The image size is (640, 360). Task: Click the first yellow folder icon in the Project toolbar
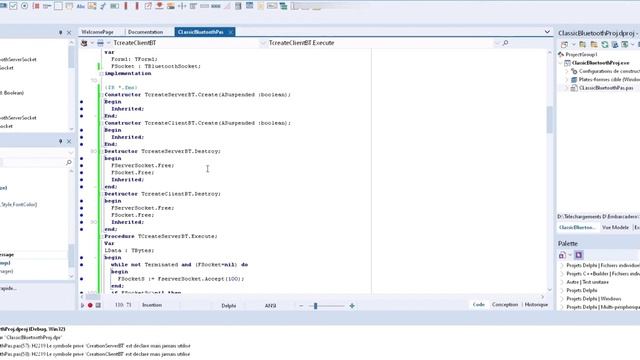tap(582, 44)
